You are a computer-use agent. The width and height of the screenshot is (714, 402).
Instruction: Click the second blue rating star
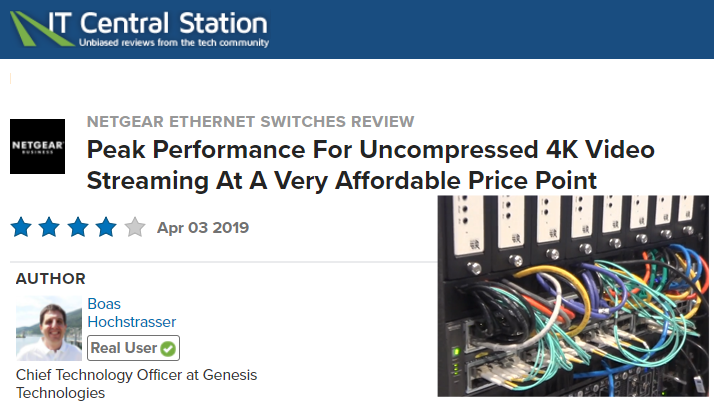49,227
